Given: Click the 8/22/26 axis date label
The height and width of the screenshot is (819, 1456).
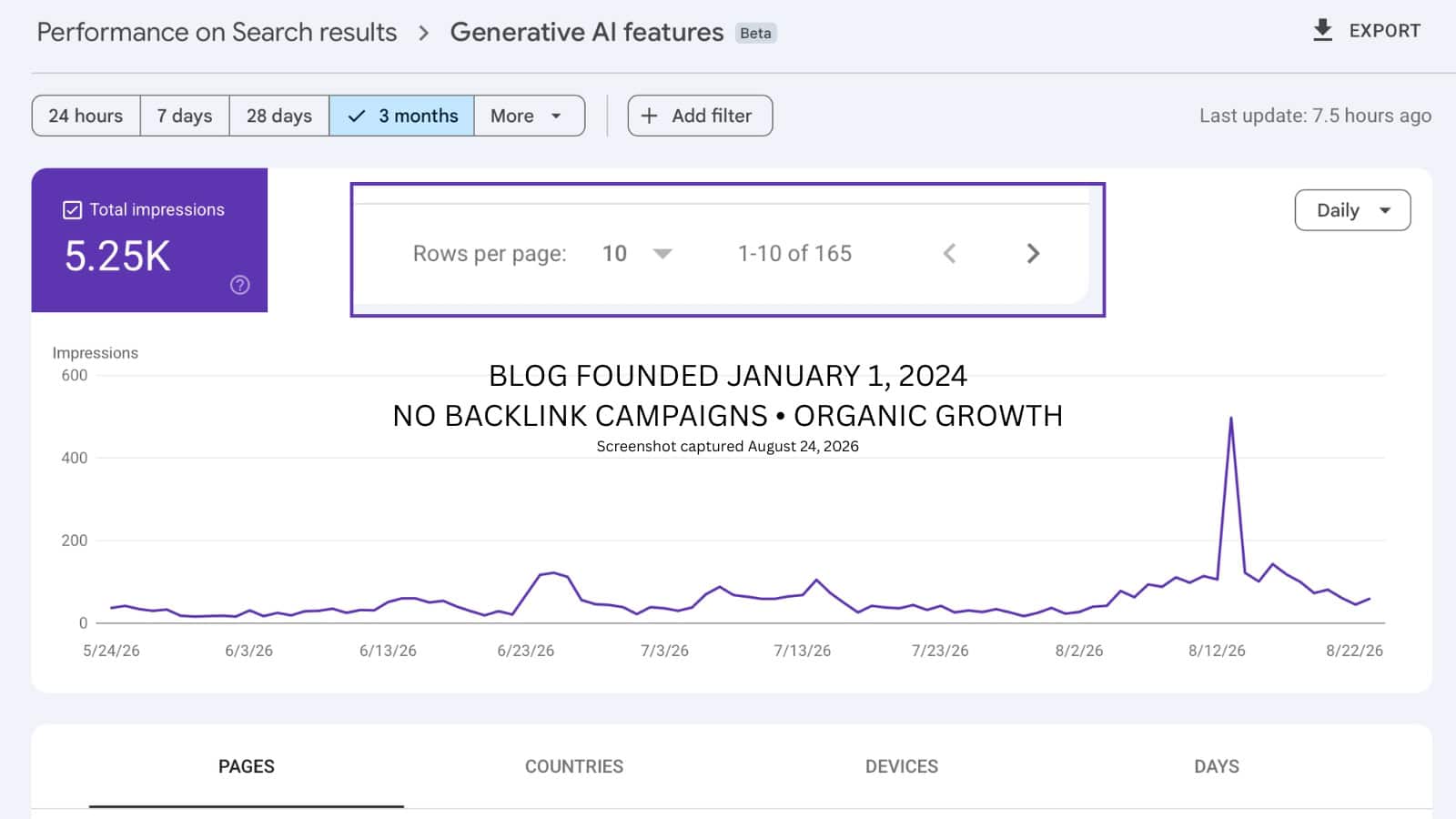Looking at the screenshot, I should tap(1354, 651).
